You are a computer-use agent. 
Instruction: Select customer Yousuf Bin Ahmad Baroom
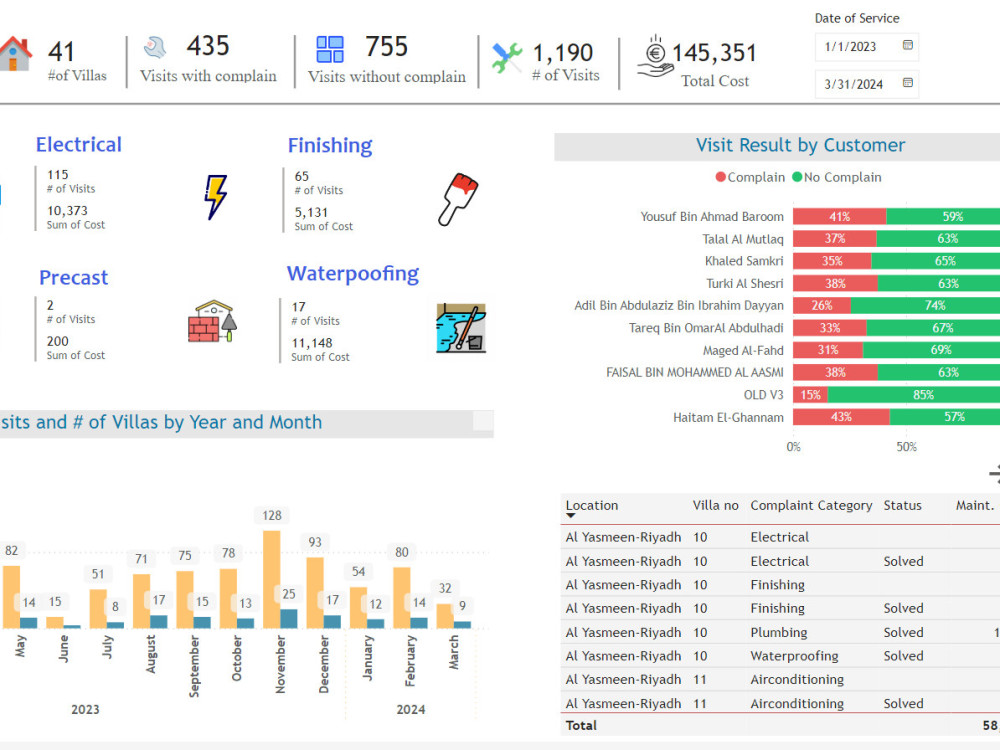pos(712,216)
